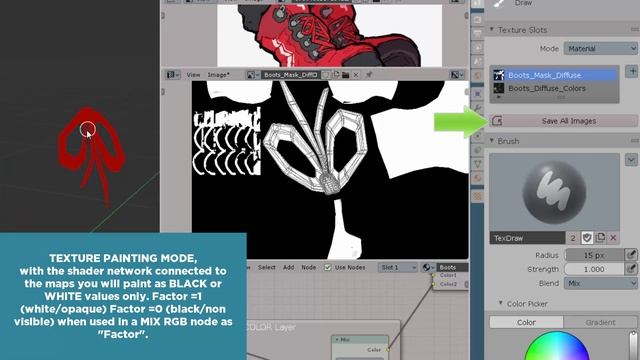
Task: Select the Boots_Diffuse_Colors texture slot
Action: click(554, 88)
